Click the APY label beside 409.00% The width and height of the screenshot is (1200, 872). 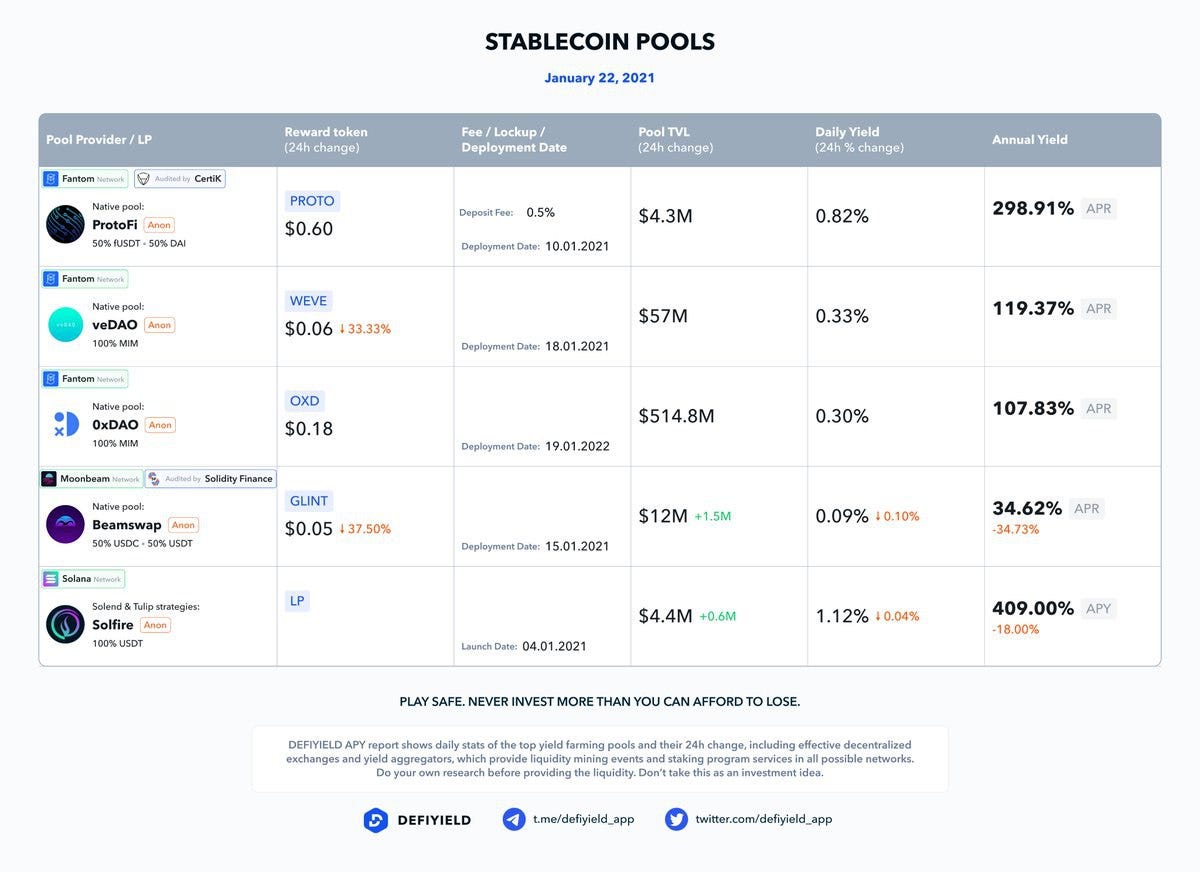pos(1099,608)
